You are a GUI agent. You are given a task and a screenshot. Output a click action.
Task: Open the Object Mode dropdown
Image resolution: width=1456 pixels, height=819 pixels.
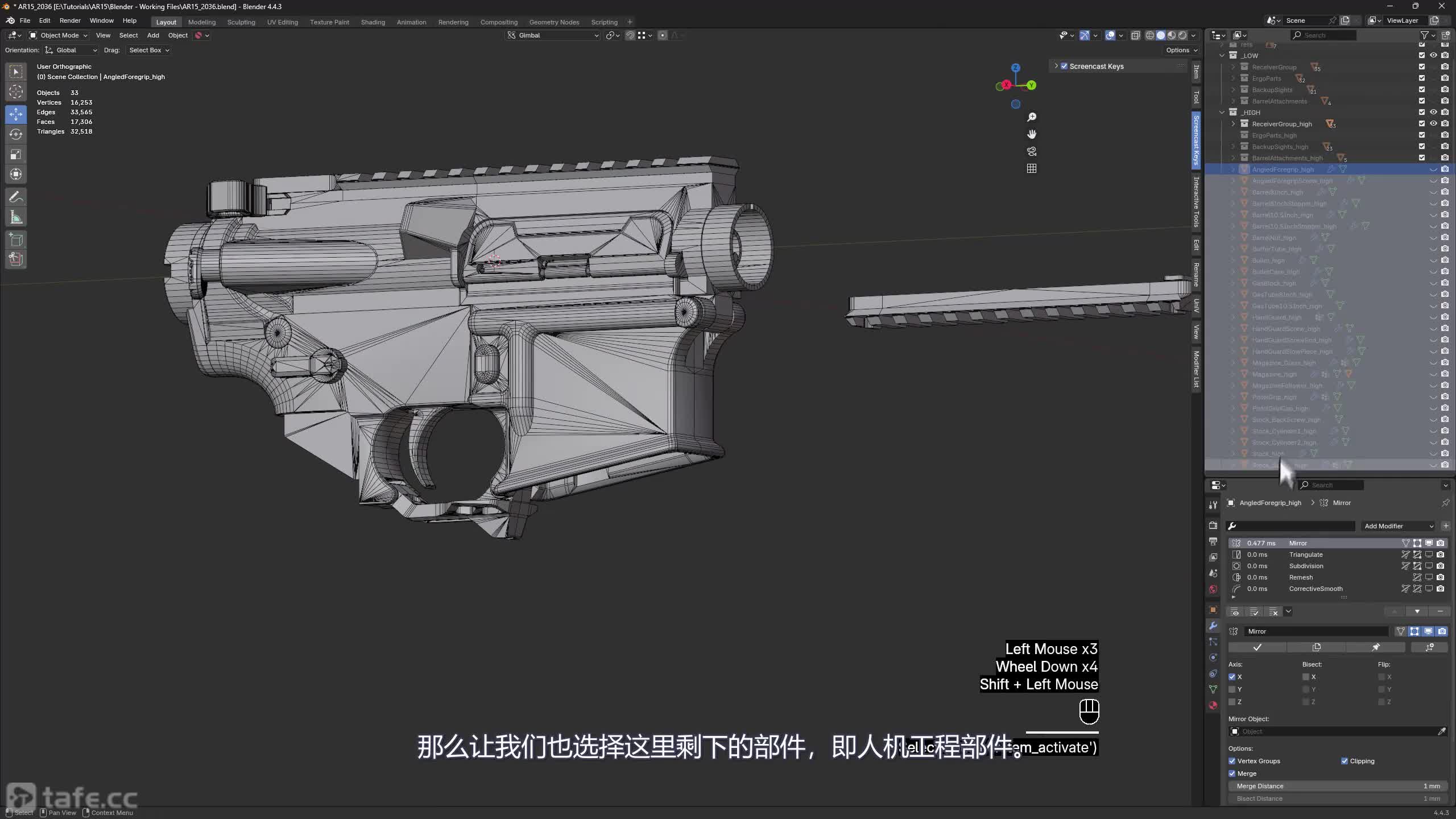pyautogui.click(x=59, y=35)
